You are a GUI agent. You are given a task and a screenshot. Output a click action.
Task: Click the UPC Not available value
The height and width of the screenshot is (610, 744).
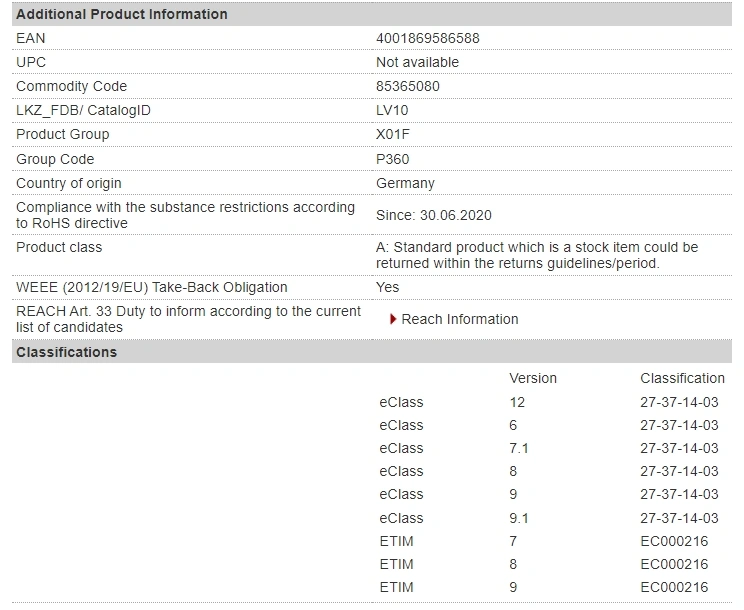coord(418,62)
